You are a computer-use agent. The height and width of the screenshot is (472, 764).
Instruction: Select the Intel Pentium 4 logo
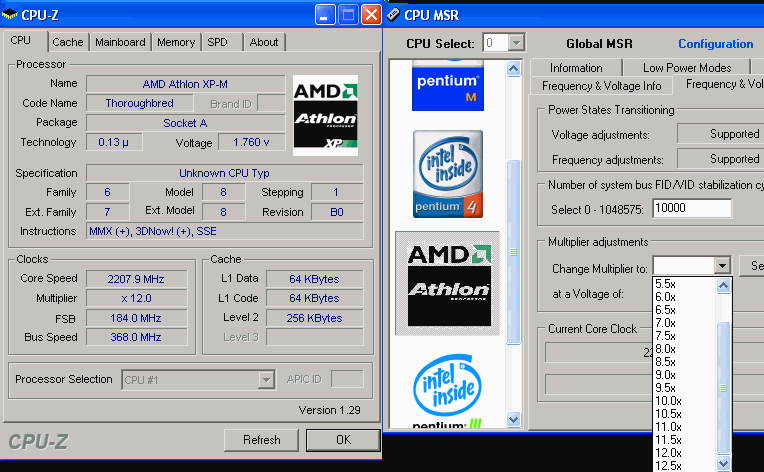(448, 173)
